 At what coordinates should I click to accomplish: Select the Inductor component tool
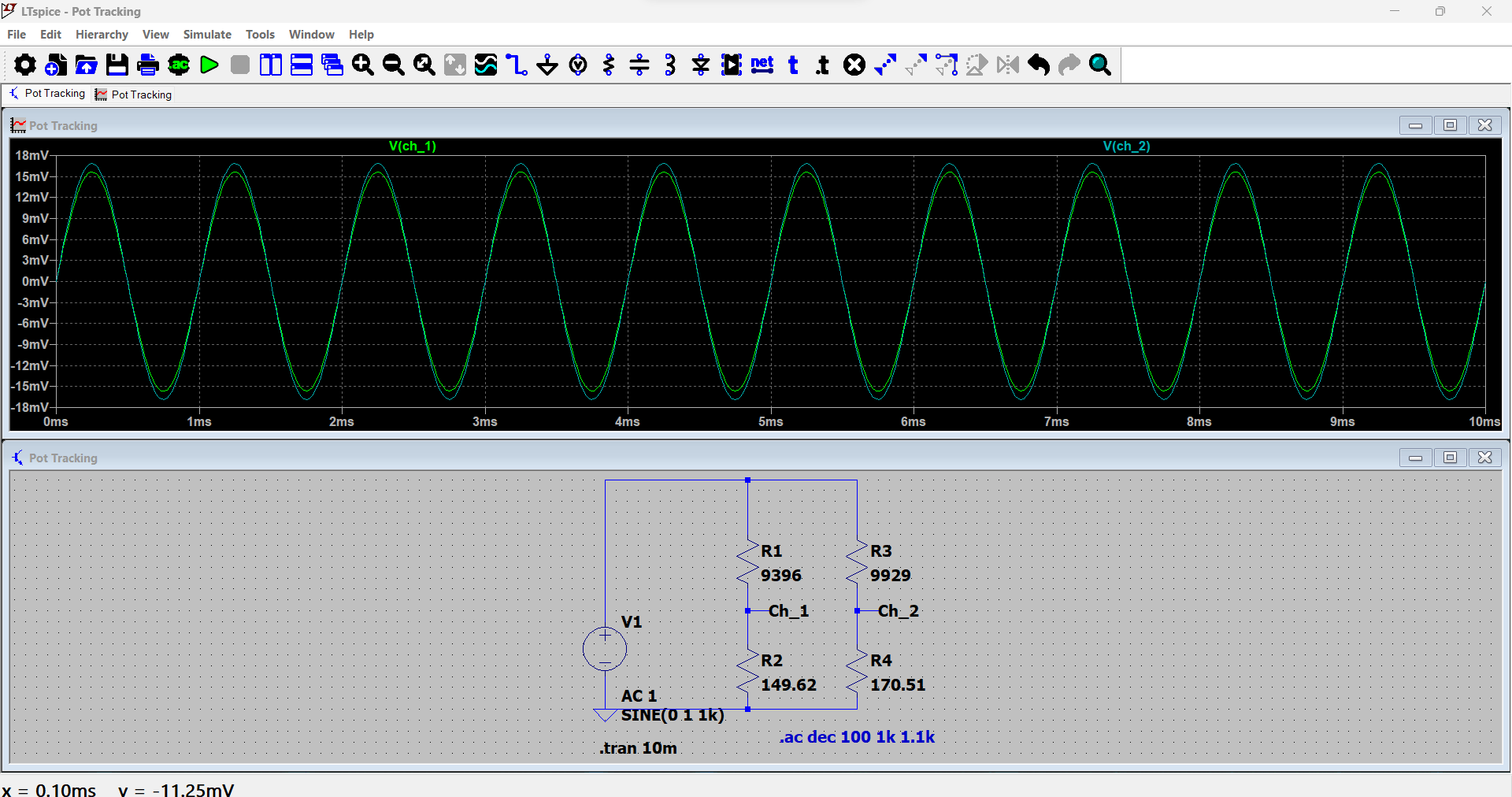pos(670,65)
